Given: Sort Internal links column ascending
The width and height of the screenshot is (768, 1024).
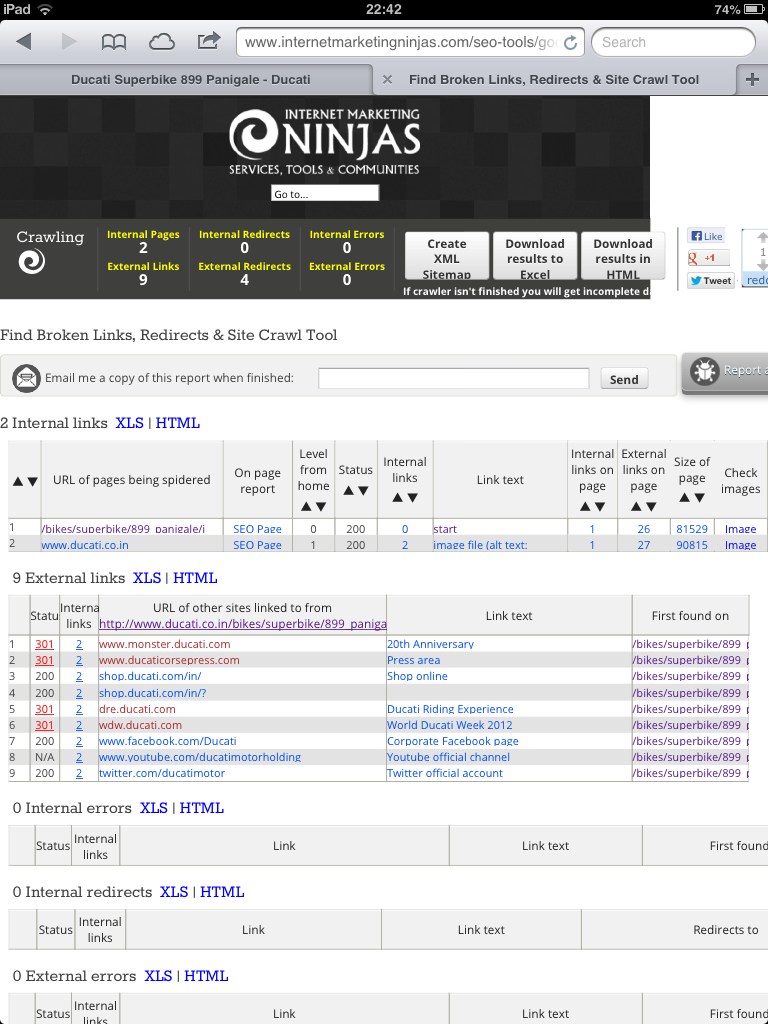Looking at the screenshot, I should [x=397, y=498].
